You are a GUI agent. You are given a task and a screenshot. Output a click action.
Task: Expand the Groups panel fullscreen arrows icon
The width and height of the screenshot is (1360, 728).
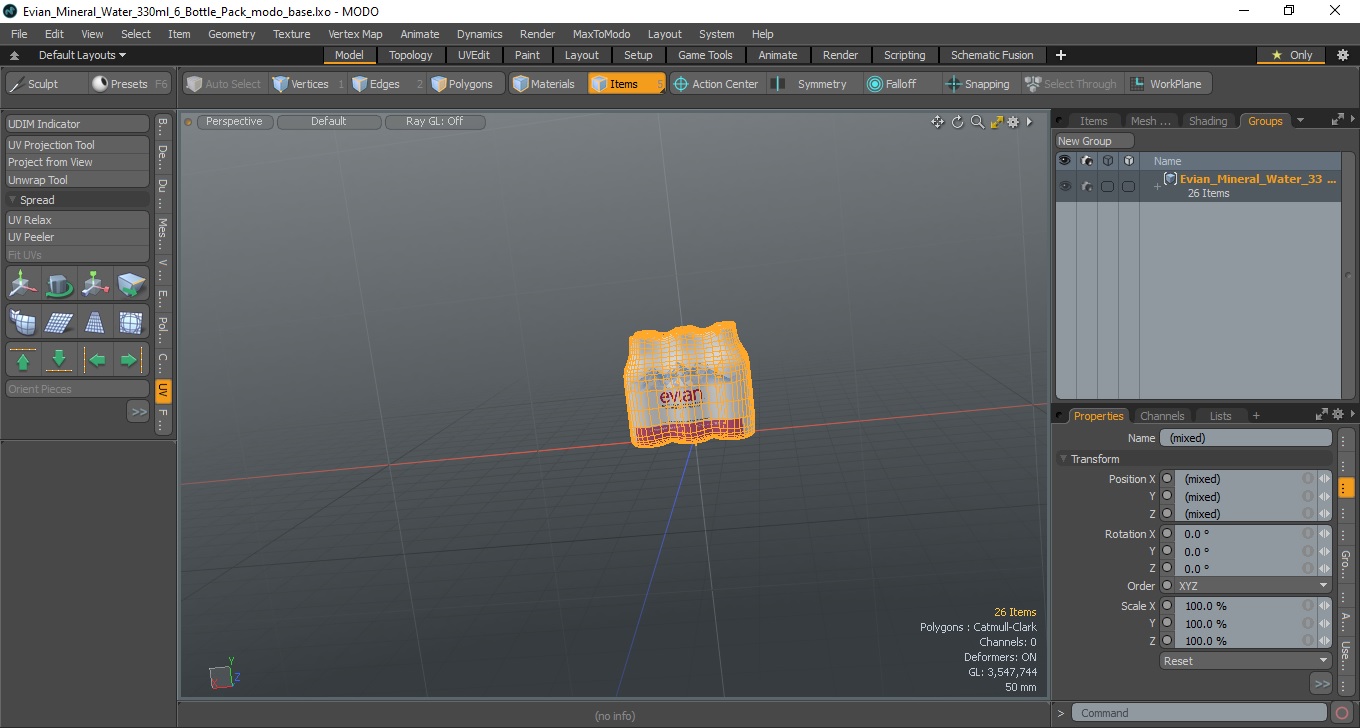1338,120
